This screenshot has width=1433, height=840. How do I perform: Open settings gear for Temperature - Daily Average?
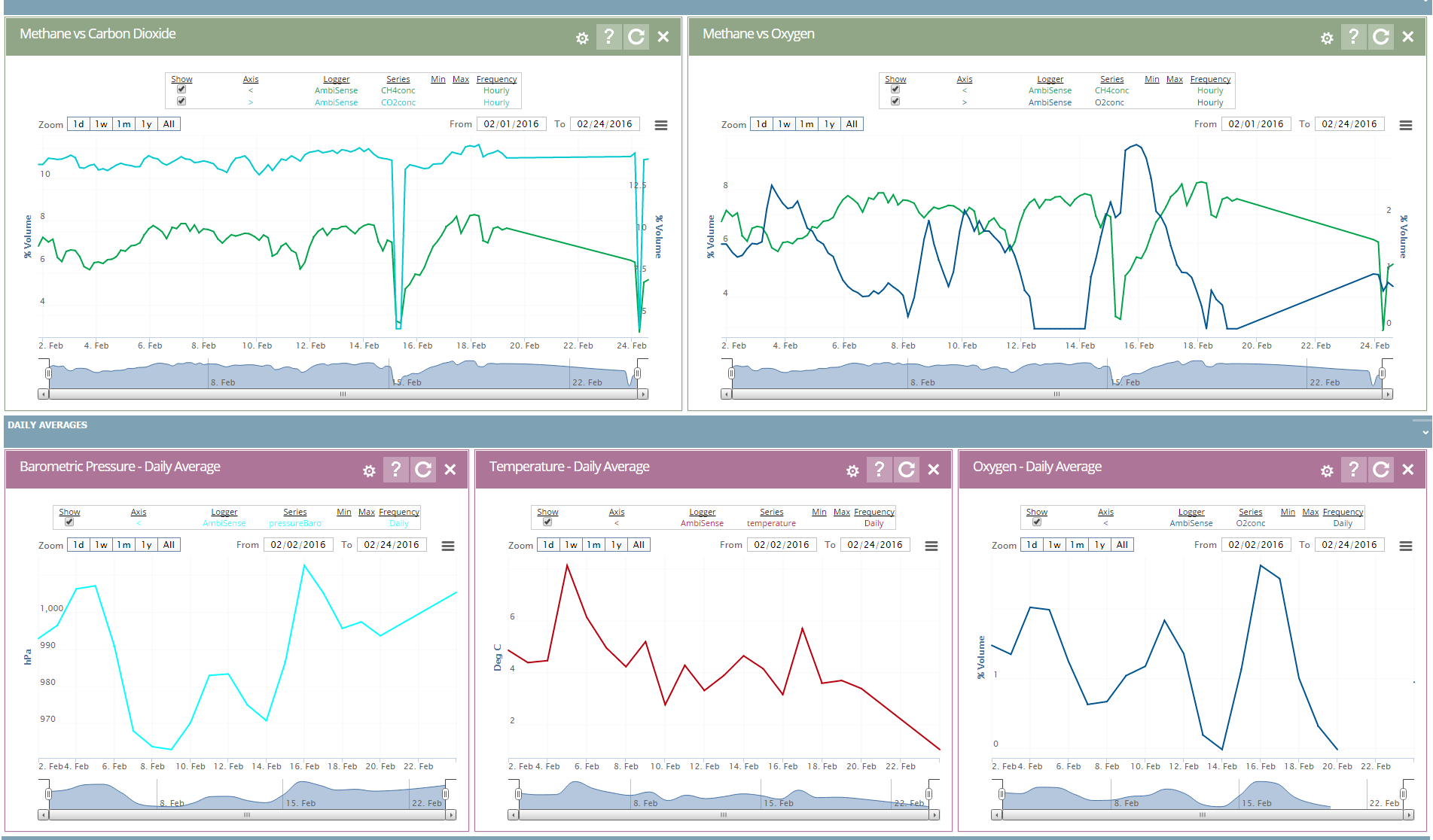point(852,470)
